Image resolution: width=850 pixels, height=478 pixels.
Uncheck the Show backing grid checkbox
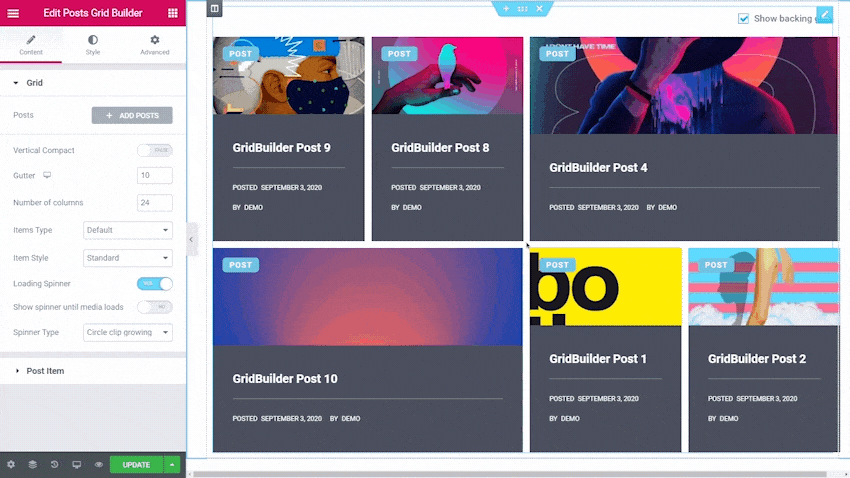pos(743,18)
